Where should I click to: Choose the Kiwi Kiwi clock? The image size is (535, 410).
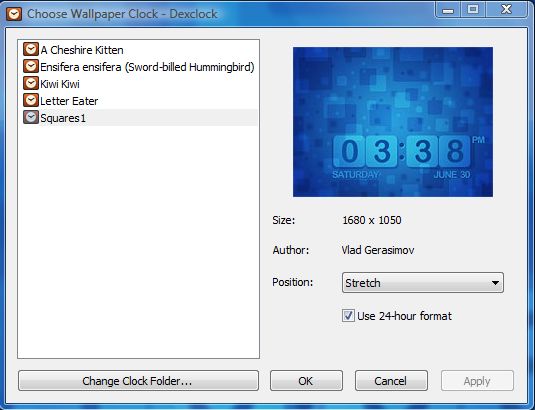60,84
